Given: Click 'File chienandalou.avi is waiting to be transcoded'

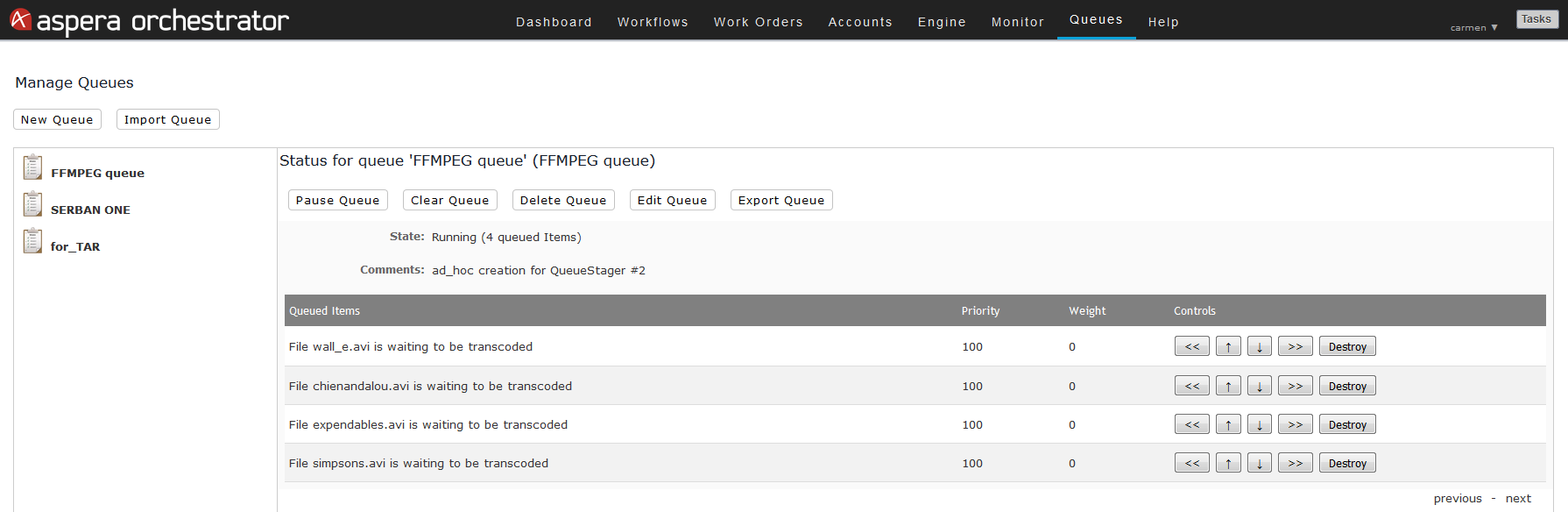Looking at the screenshot, I should (x=430, y=386).
